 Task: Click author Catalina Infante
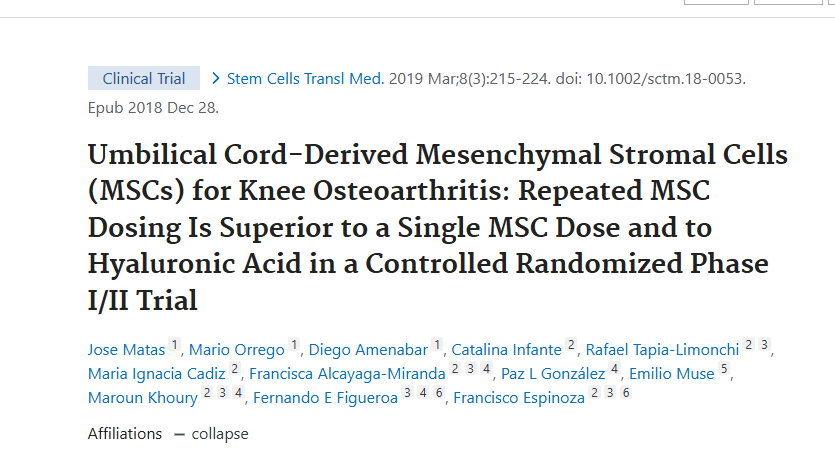[507, 349]
